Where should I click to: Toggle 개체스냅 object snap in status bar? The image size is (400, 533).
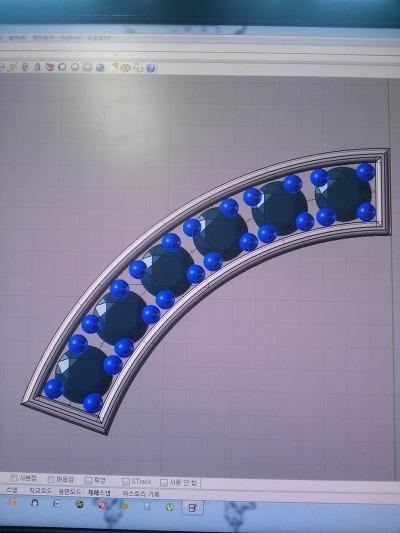coord(99,493)
